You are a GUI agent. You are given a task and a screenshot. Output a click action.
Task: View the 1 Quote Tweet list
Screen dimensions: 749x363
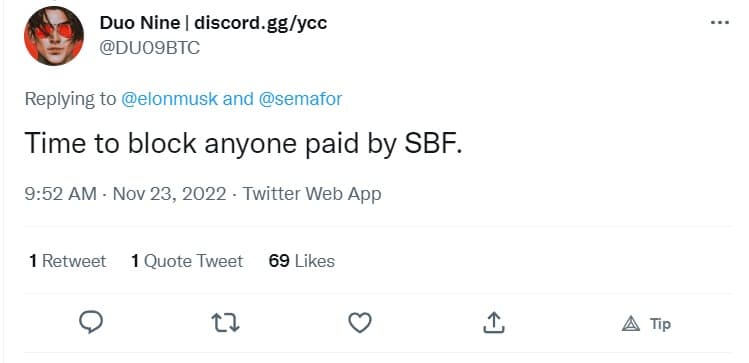tap(187, 261)
